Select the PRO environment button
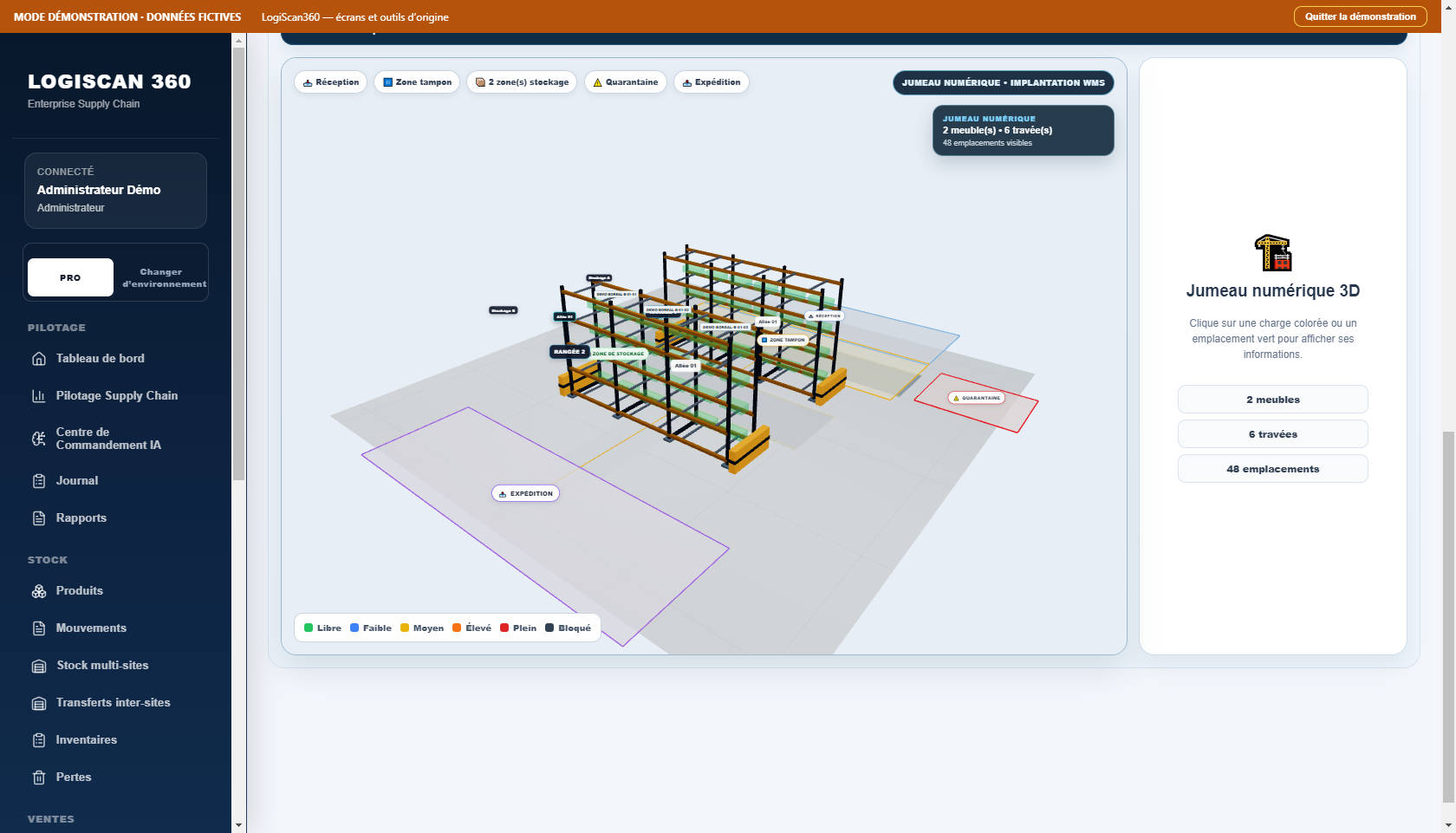The height and width of the screenshot is (833, 1456). (x=70, y=277)
